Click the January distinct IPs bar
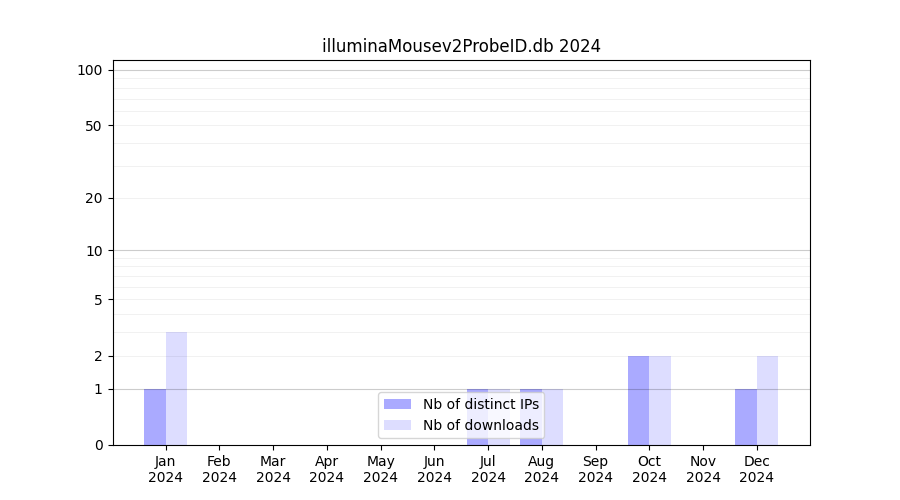 pyautogui.click(x=155, y=417)
